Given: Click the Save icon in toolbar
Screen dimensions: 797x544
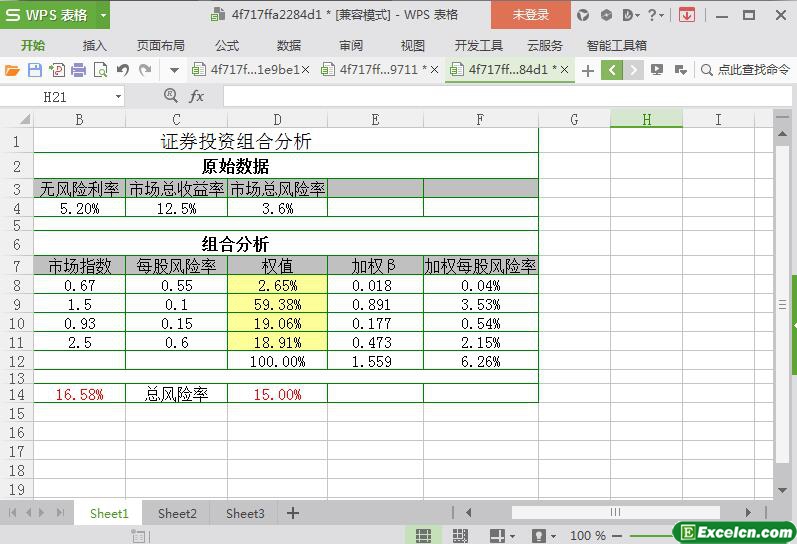Looking at the screenshot, I should click(34, 70).
